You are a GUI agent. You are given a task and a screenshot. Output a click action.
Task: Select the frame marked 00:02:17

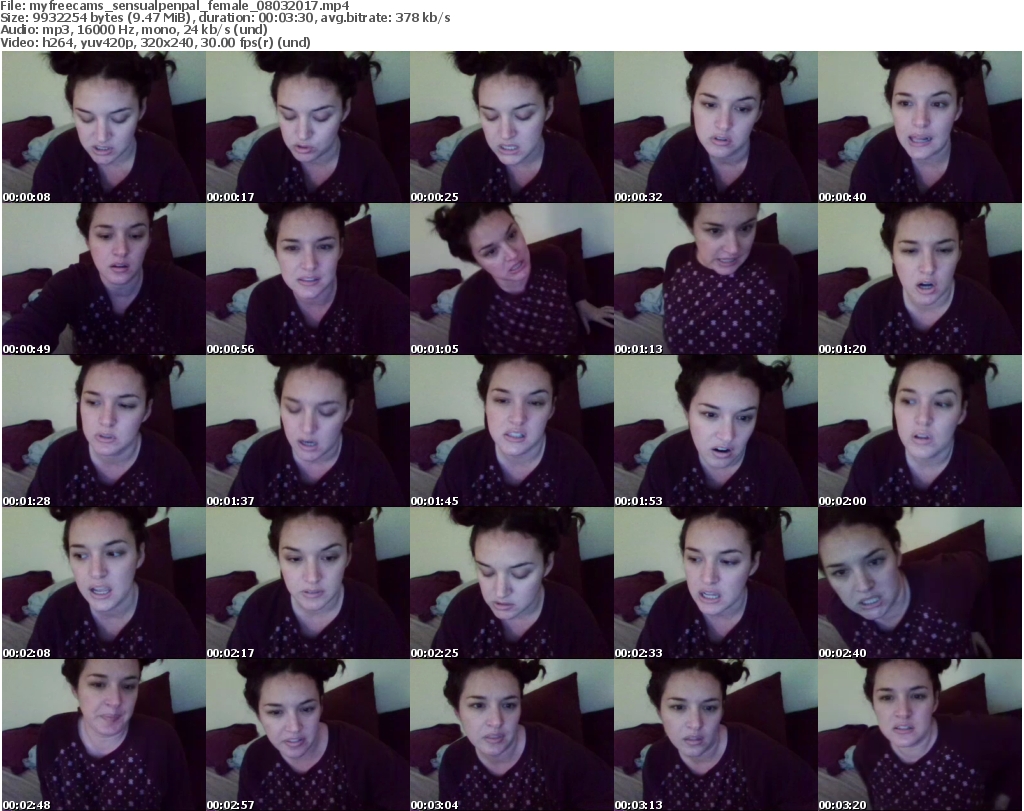(x=308, y=583)
